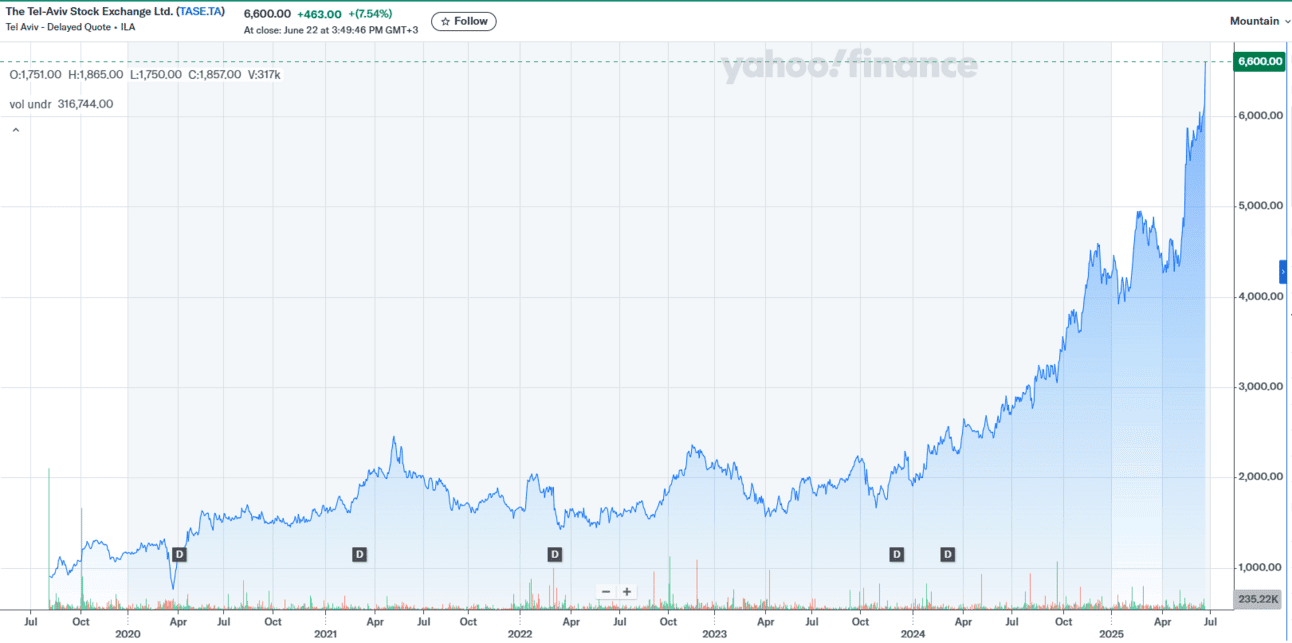This screenshot has width=1292, height=643.
Task: Click the dividend marker in early 2022
Action: pyautogui.click(x=555, y=554)
